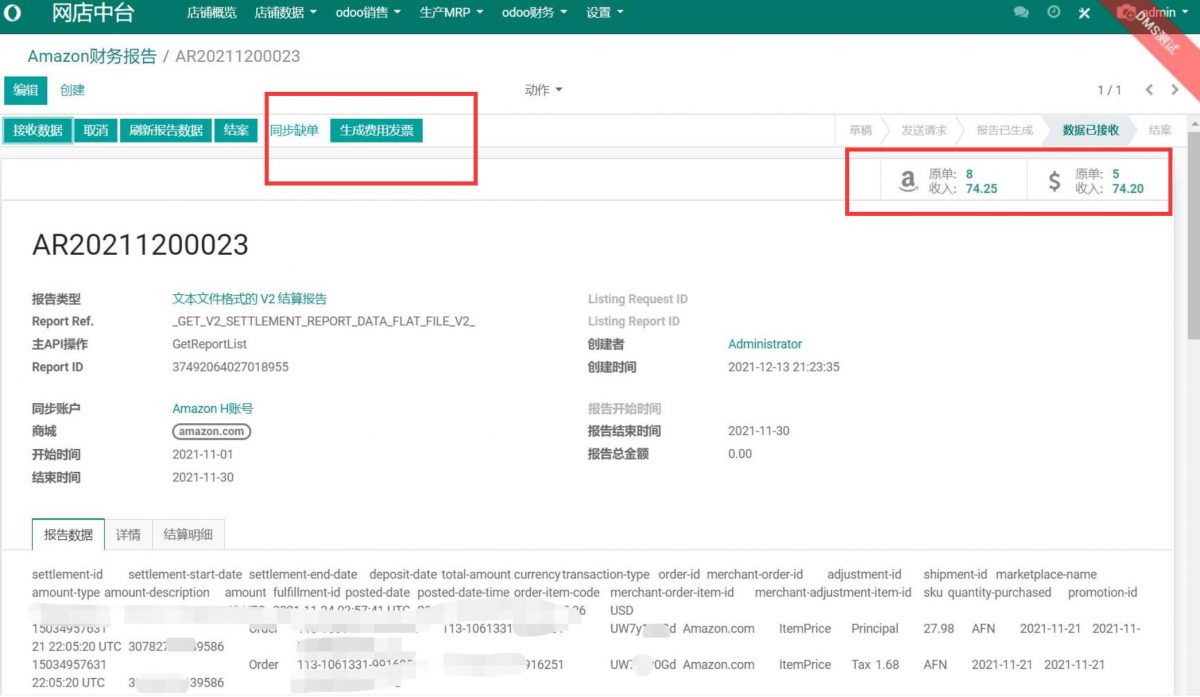Screen dimensions: 1200x697
Task: Click the developer tools wrench icon
Action: (1084, 12)
